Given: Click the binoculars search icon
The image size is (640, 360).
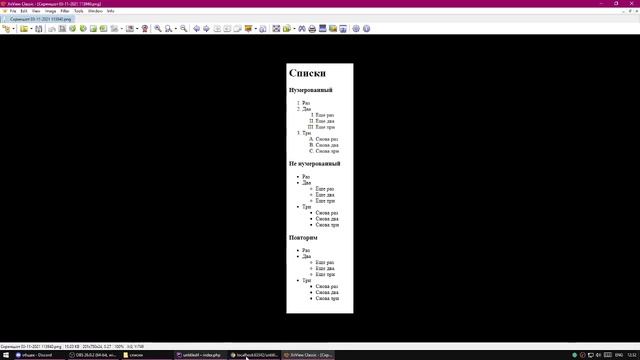Looking at the screenshot, I should click(302, 29).
